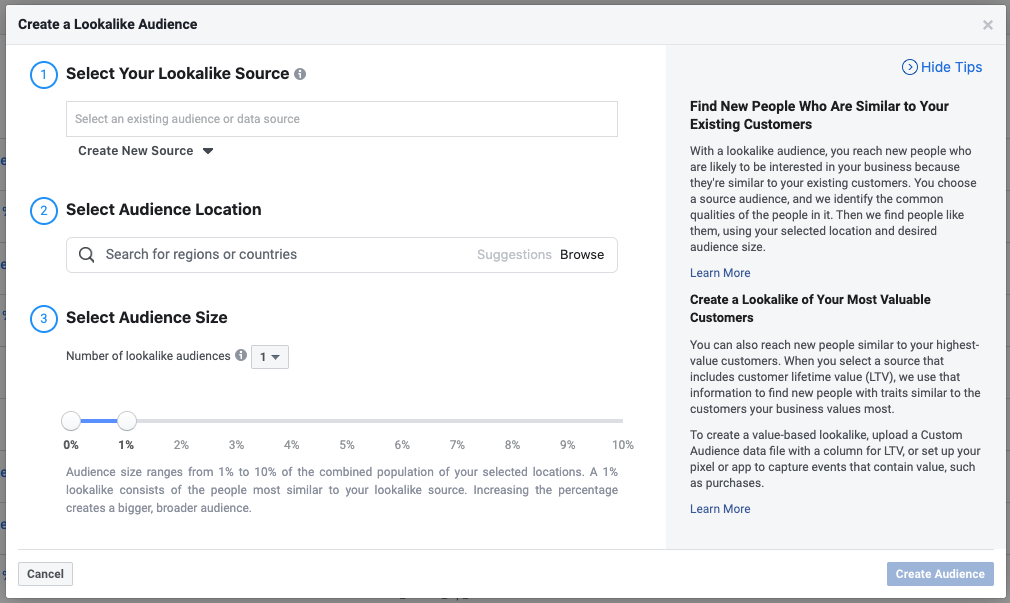Click the search magnifier icon in location field
The width and height of the screenshot is (1010, 603).
(x=87, y=255)
